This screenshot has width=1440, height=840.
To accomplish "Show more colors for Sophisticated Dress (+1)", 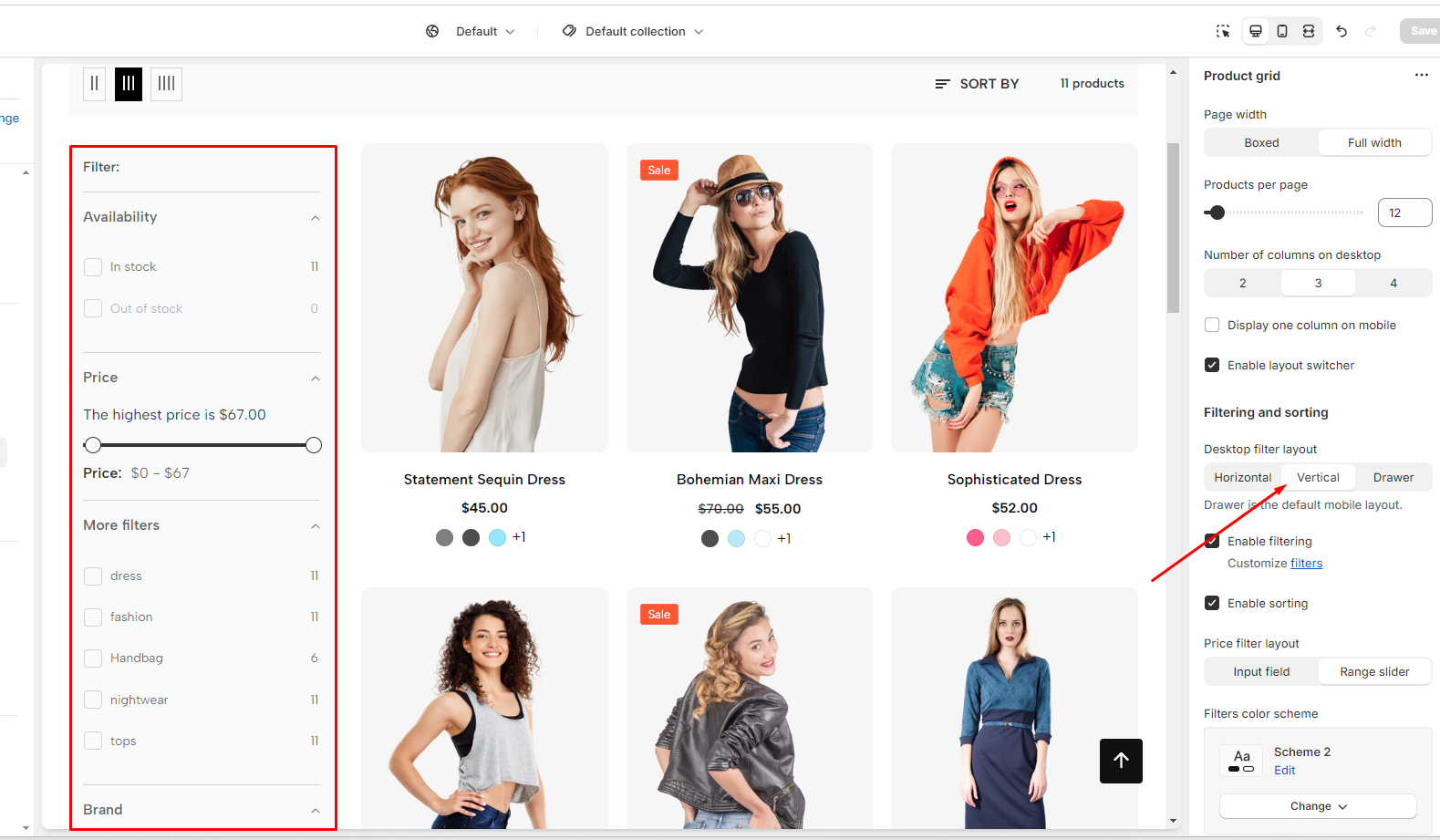I will point(1049,537).
